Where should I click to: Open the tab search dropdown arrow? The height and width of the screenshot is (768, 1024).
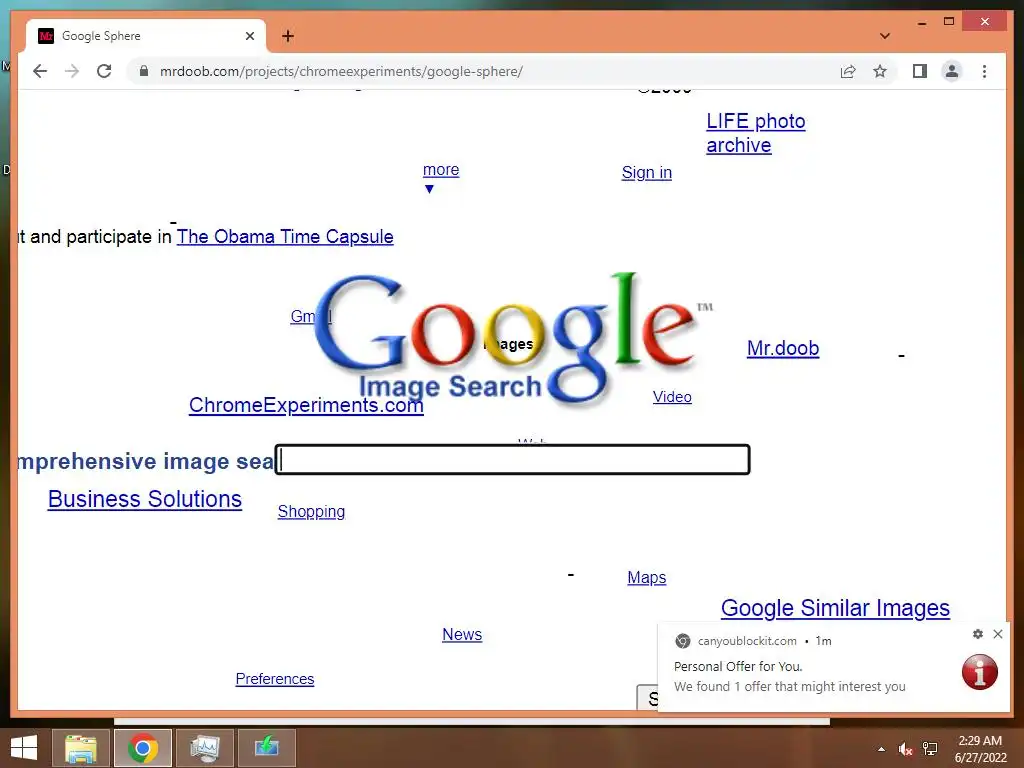tap(885, 36)
